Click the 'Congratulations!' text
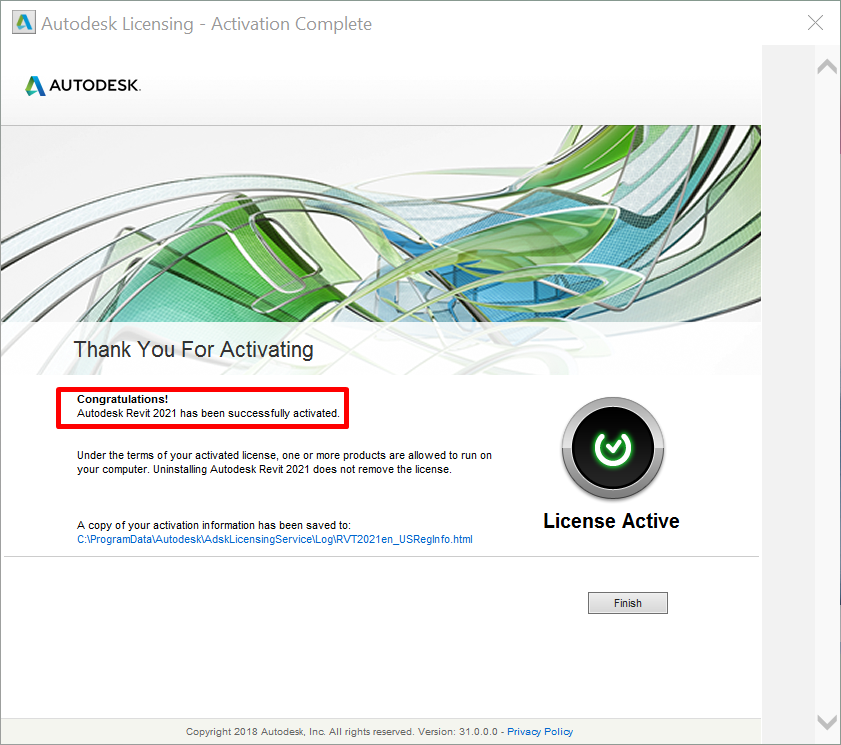 (x=122, y=399)
